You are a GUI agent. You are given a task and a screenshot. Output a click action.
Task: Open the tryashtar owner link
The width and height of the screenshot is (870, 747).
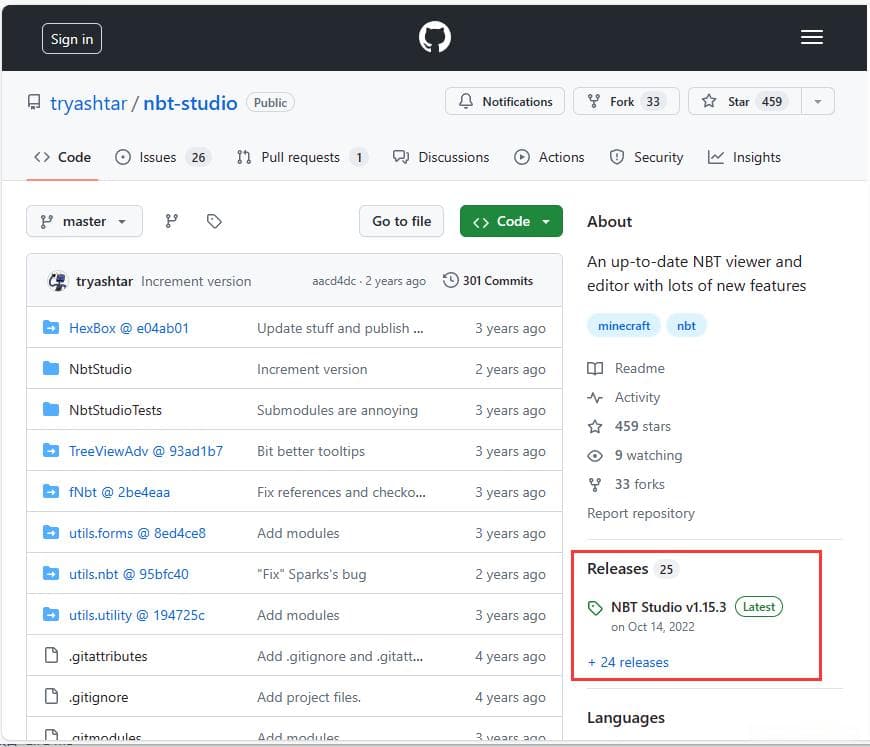(89, 103)
